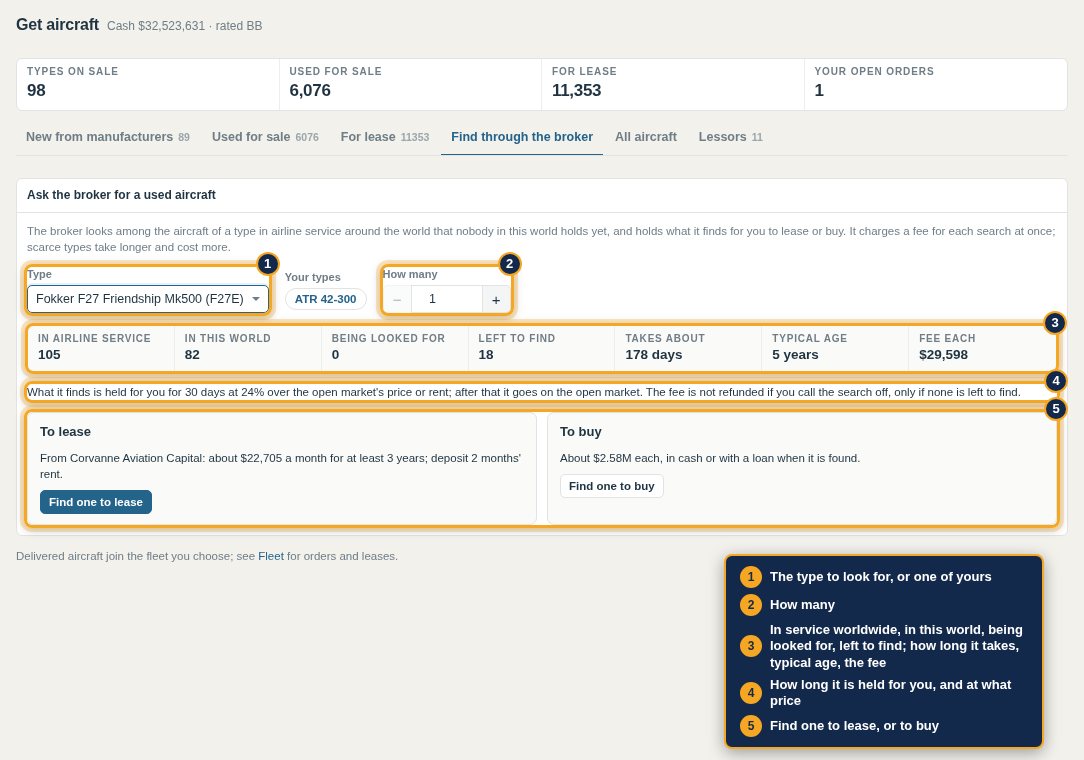Click the To lease card heading

pyautogui.click(x=66, y=432)
